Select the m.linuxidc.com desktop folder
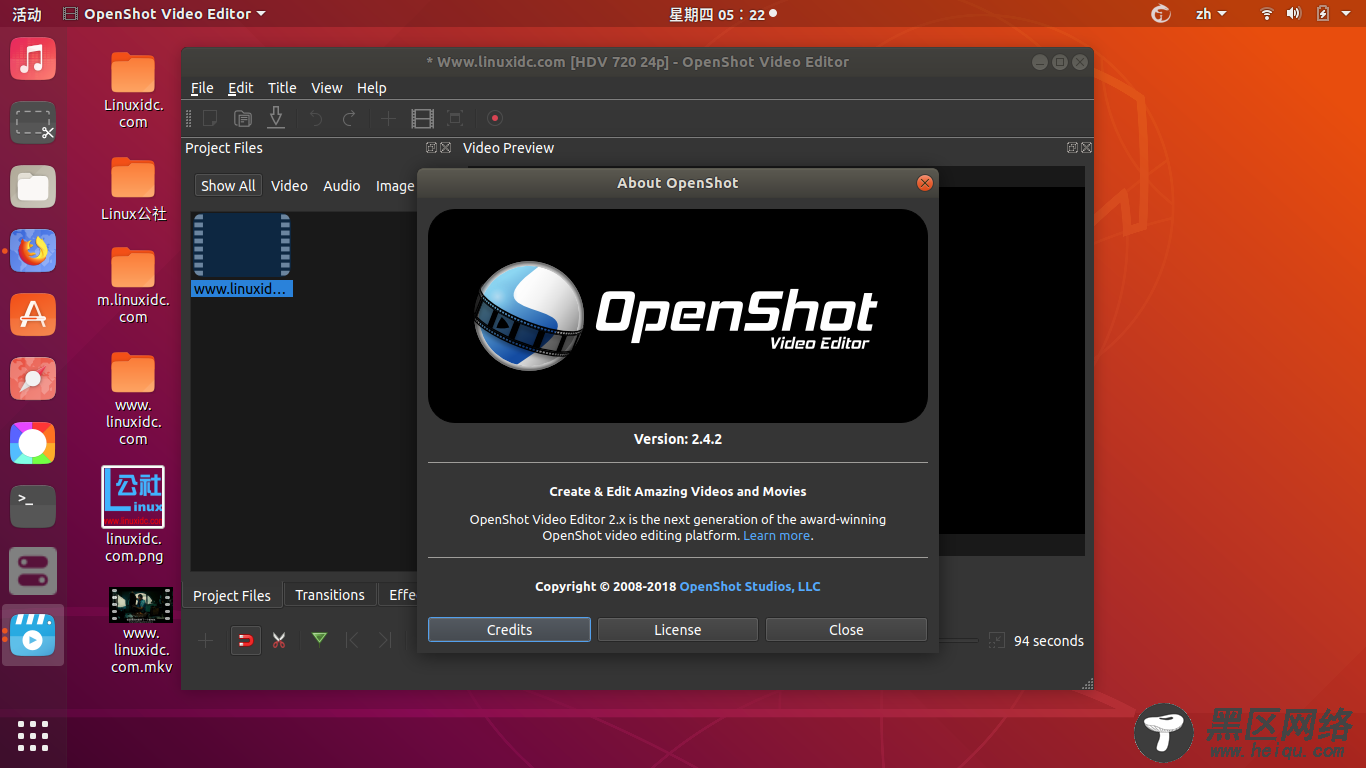The image size is (1366, 768). point(133,285)
